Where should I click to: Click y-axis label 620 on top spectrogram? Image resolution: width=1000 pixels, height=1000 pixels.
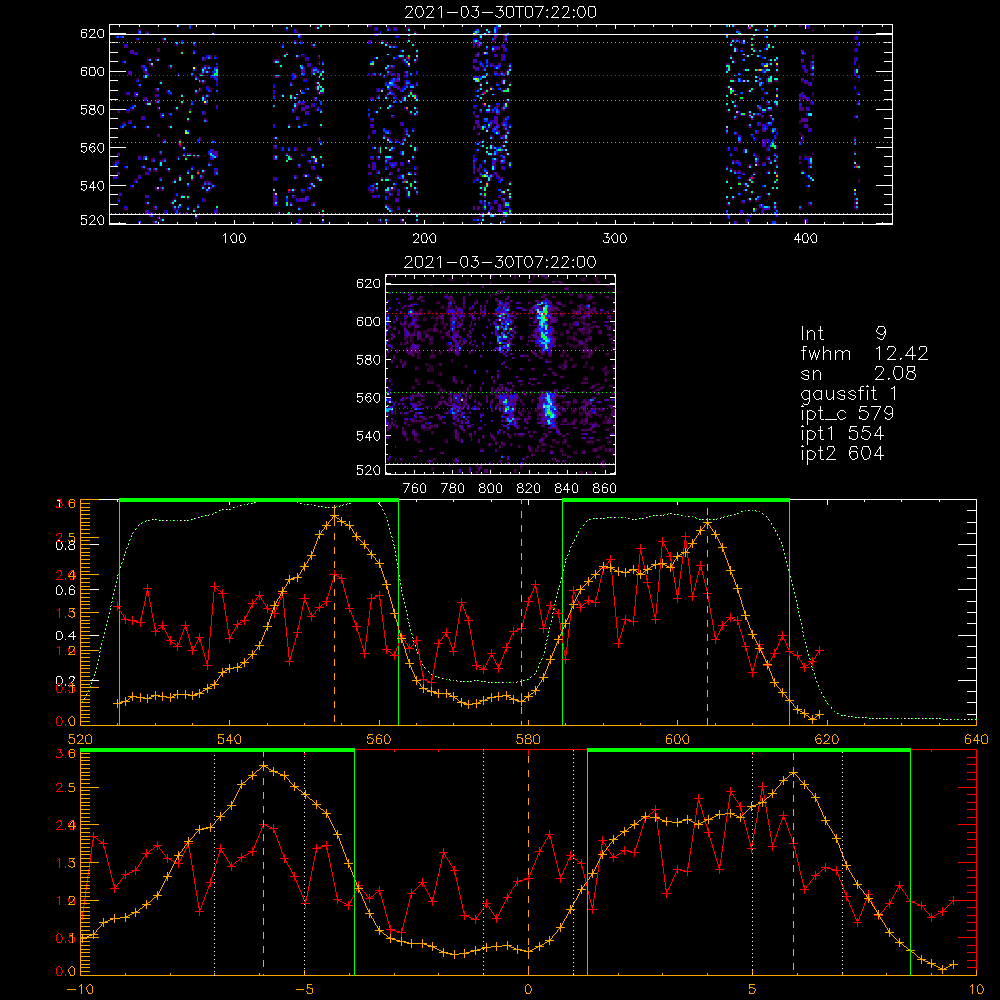tap(92, 34)
